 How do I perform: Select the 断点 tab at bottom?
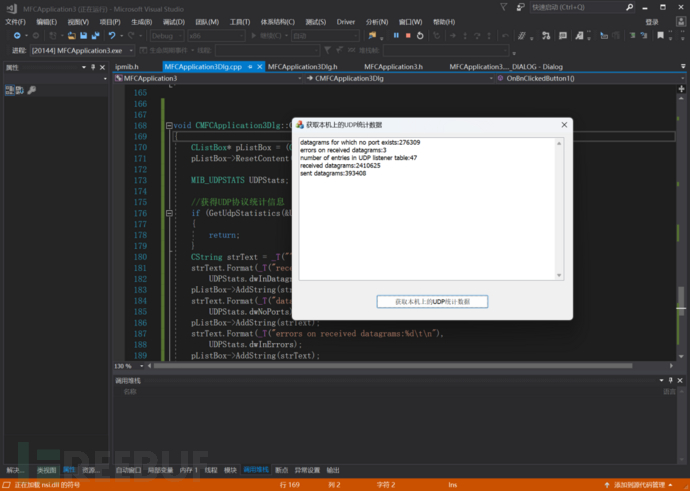[x=282, y=469]
